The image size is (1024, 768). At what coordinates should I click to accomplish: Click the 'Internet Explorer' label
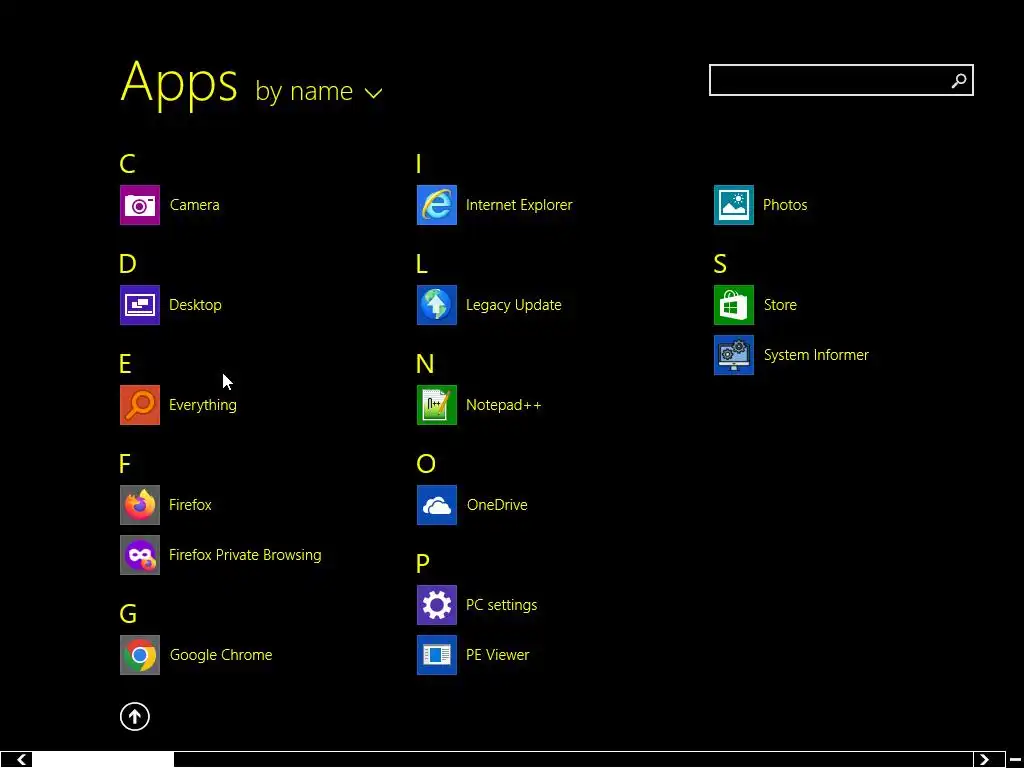[x=519, y=205]
